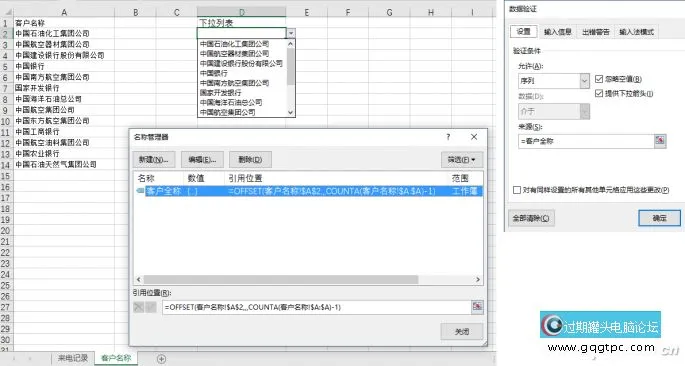The image size is (685, 366).
Task: Click right arrow of 名称管理器 horizontal scrollbar
Action: pos(478,280)
